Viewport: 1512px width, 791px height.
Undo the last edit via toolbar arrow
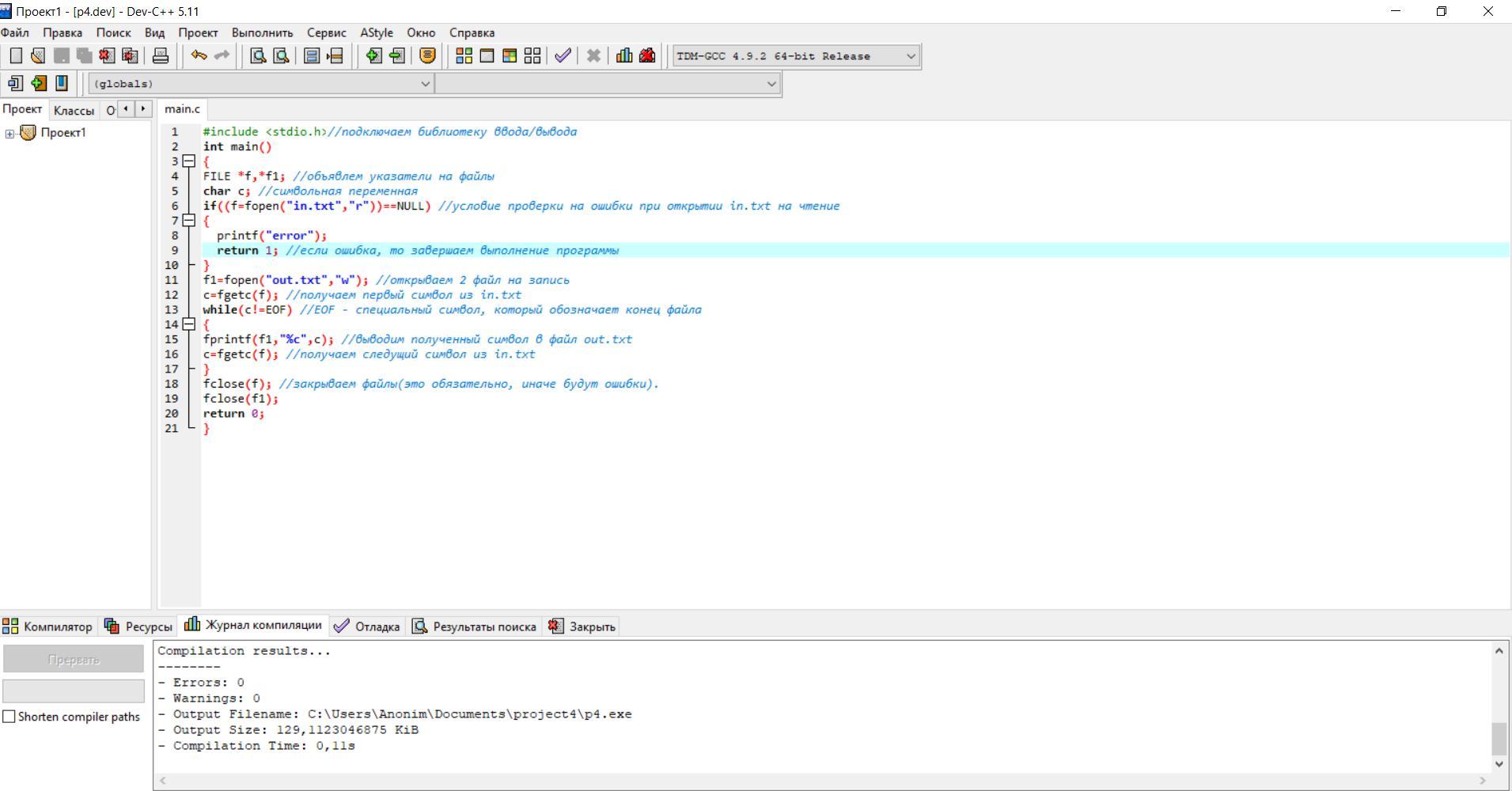pyautogui.click(x=199, y=55)
